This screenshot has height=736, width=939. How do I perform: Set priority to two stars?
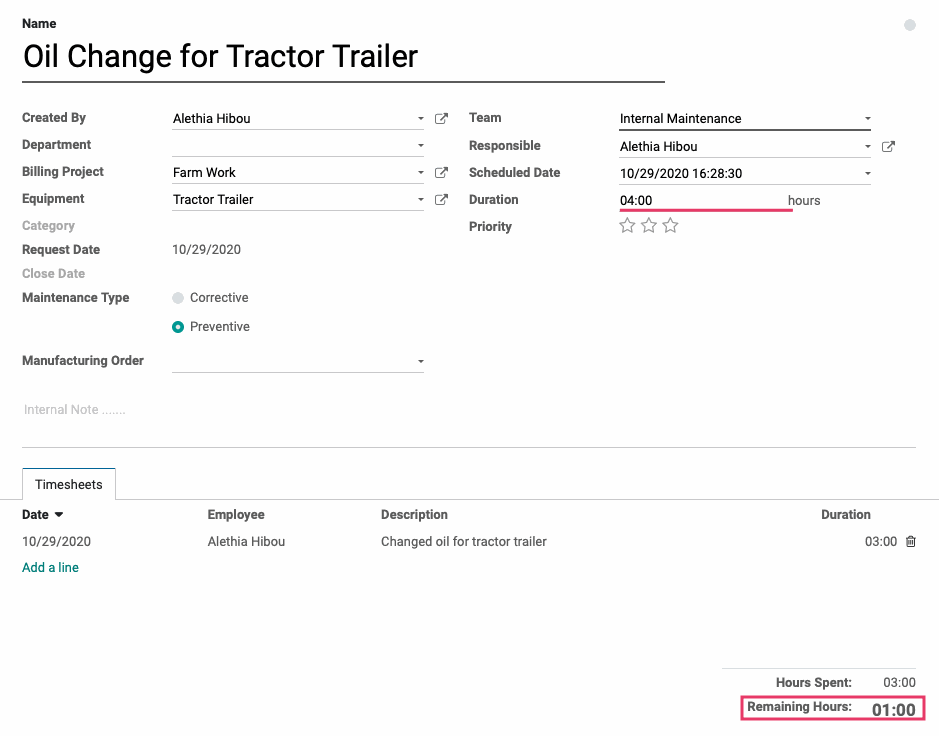649,226
